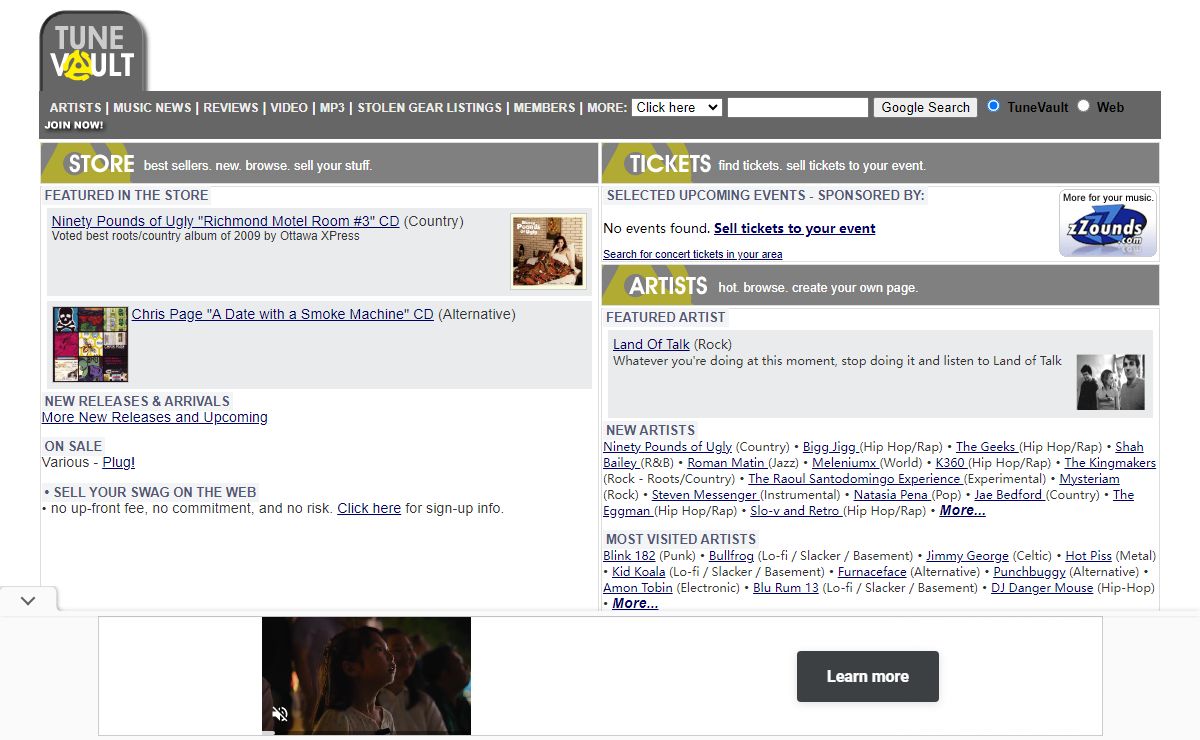Open new artist Meleniumx

[x=845, y=463]
